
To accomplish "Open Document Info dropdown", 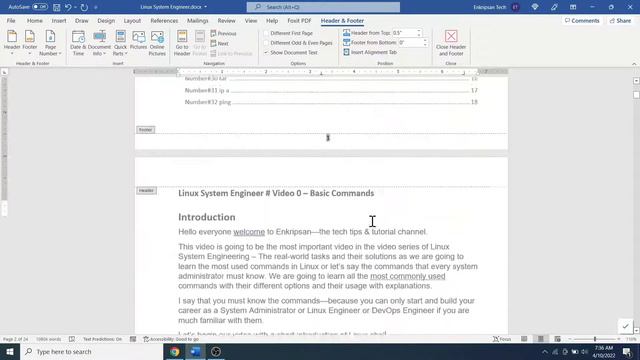I will point(99,43).
